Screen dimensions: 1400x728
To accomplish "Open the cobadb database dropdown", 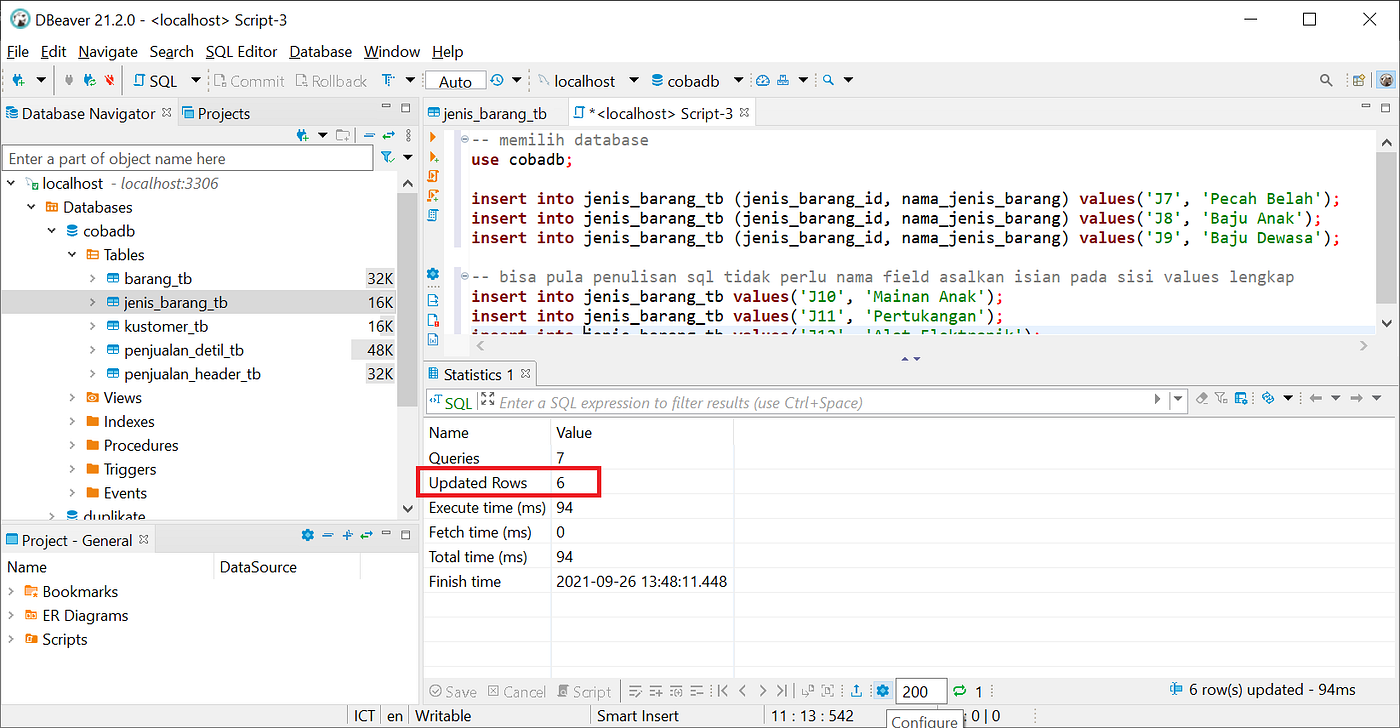I will (x=737, y=80).
